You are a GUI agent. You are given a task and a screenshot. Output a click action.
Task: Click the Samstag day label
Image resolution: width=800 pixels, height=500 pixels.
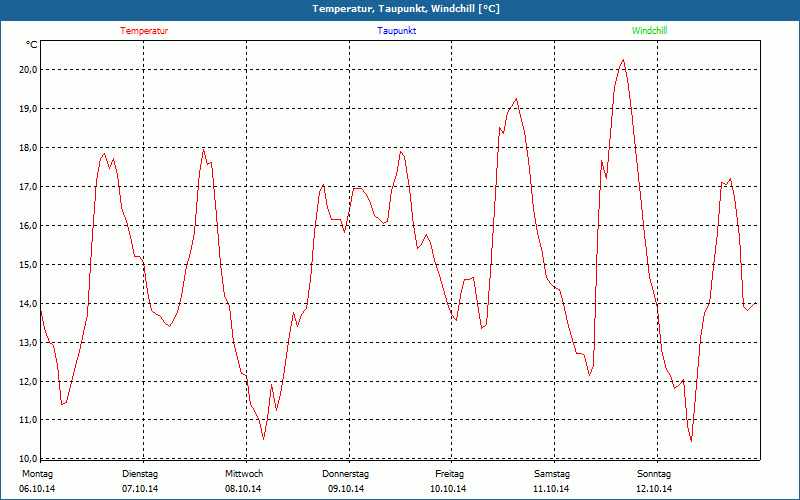click(x=552, y=474)
